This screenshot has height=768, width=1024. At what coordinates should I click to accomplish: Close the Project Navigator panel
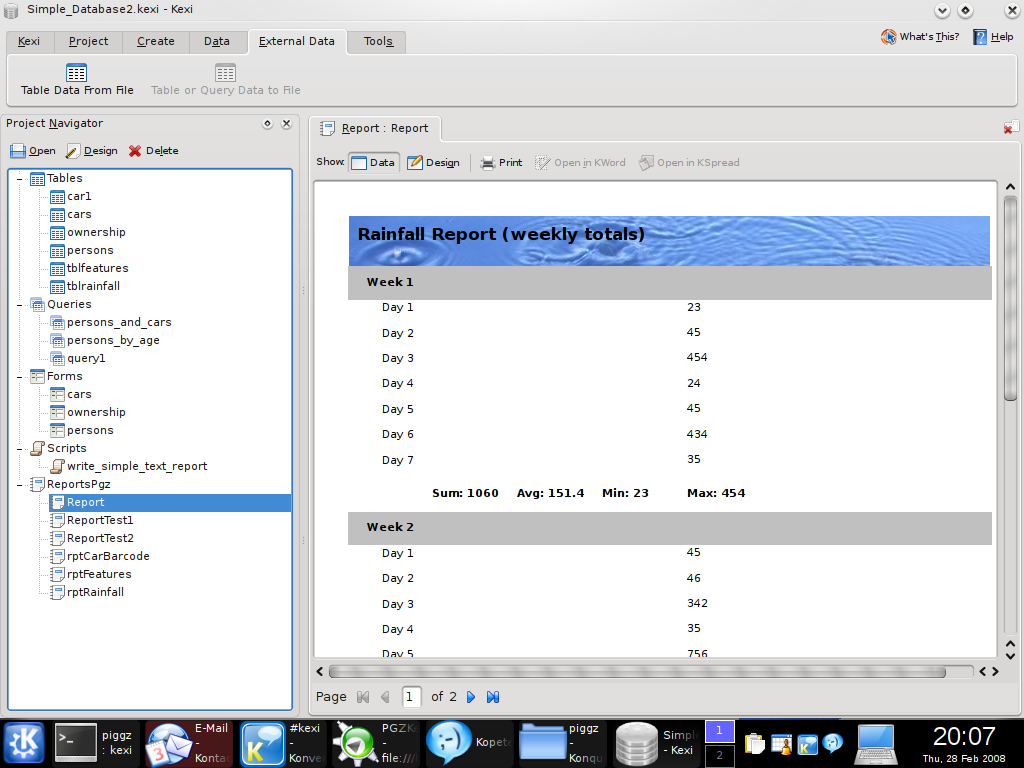point(286,123)
